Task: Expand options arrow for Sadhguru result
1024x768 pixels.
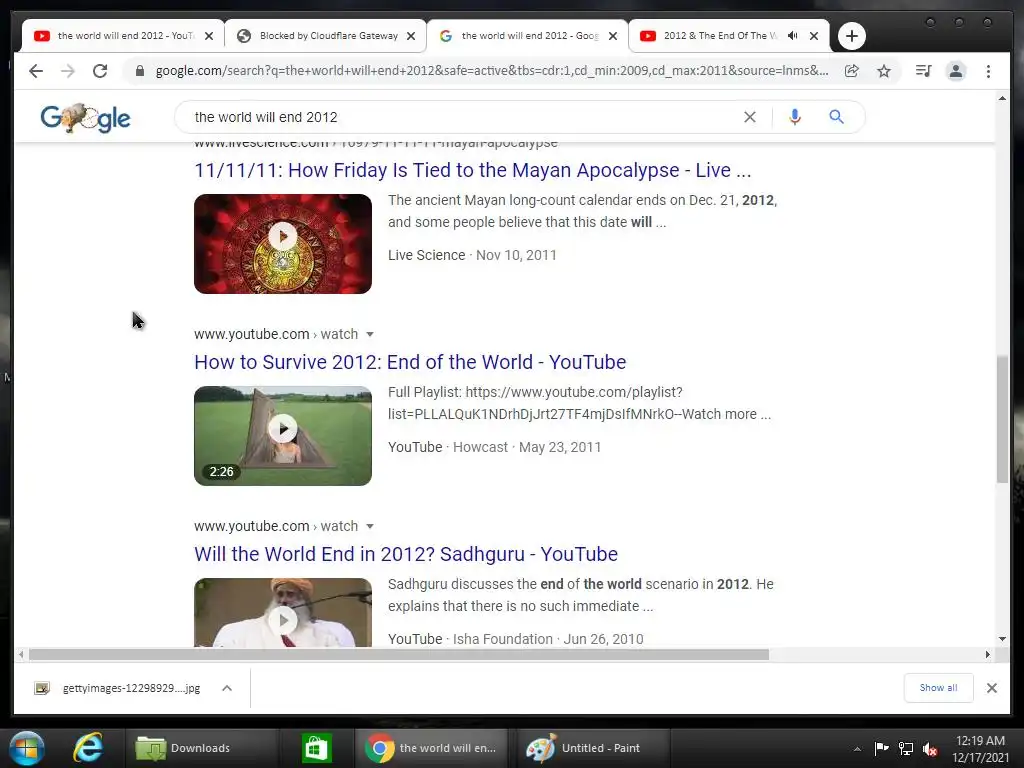Action: click(x=370, y=526)
